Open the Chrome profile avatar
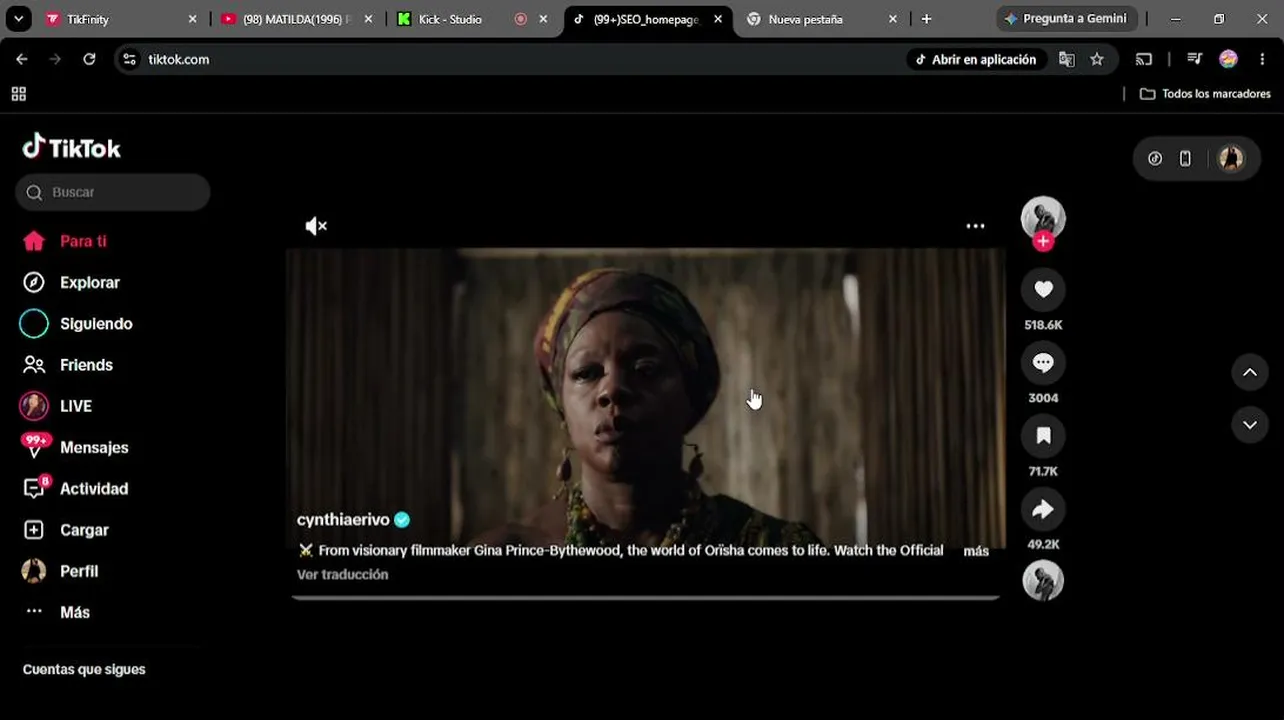Viewport: 1284px width, 720px height. (x=1228, y=60)
